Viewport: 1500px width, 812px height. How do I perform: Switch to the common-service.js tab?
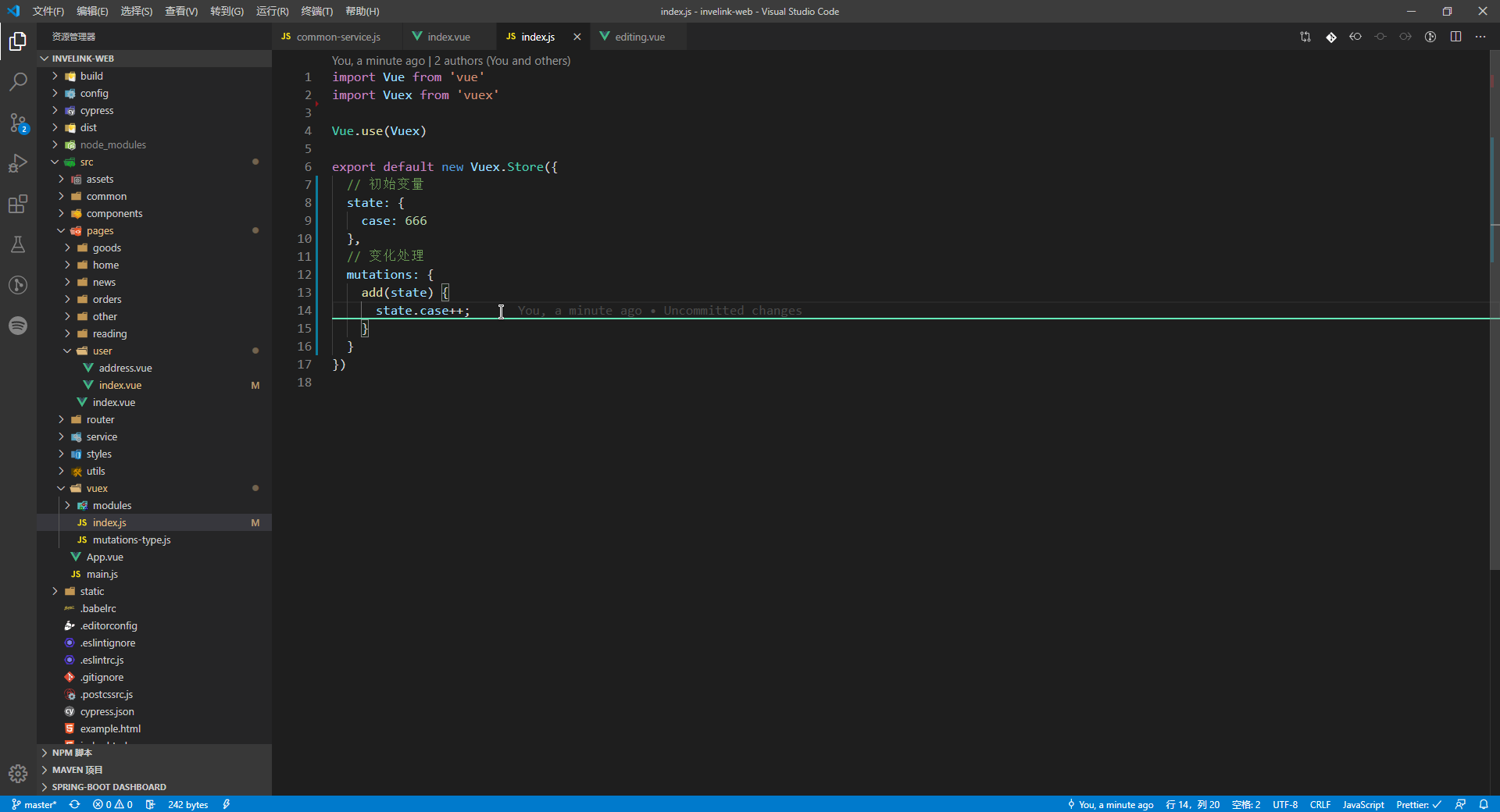point(337,37)
